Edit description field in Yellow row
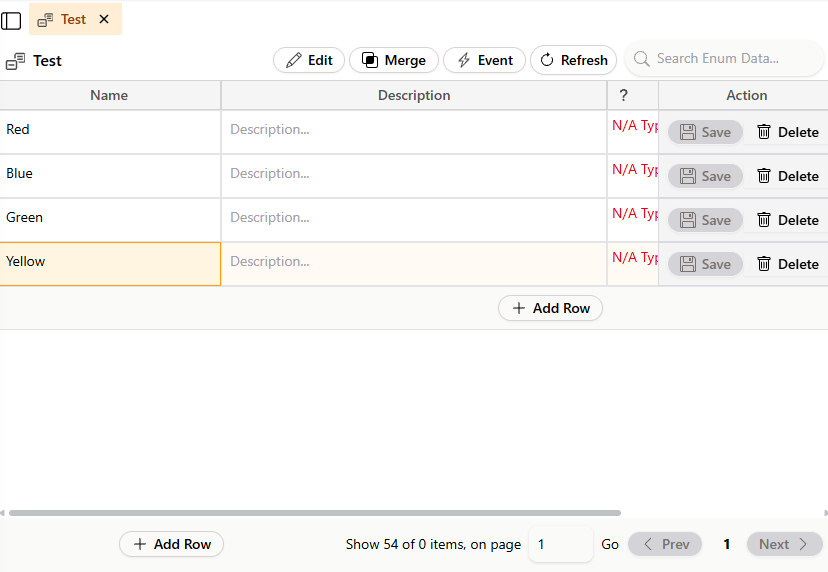The image size is (828, 572). (x=414, y=264)
